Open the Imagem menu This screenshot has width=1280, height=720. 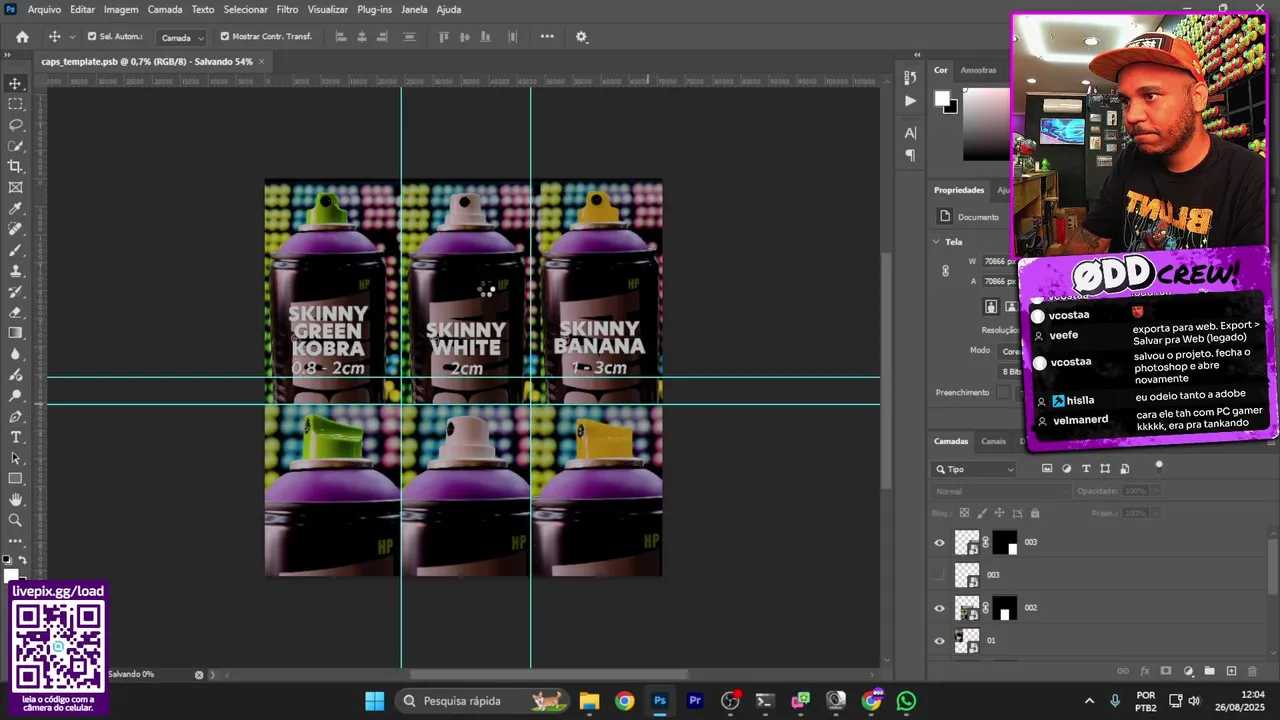pos(121,9)
